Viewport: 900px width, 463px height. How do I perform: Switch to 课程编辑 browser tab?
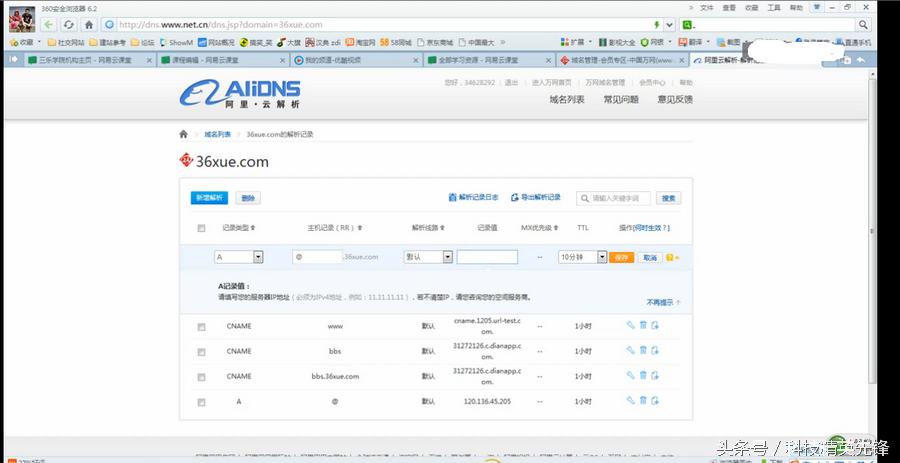[x=223, y=60]
